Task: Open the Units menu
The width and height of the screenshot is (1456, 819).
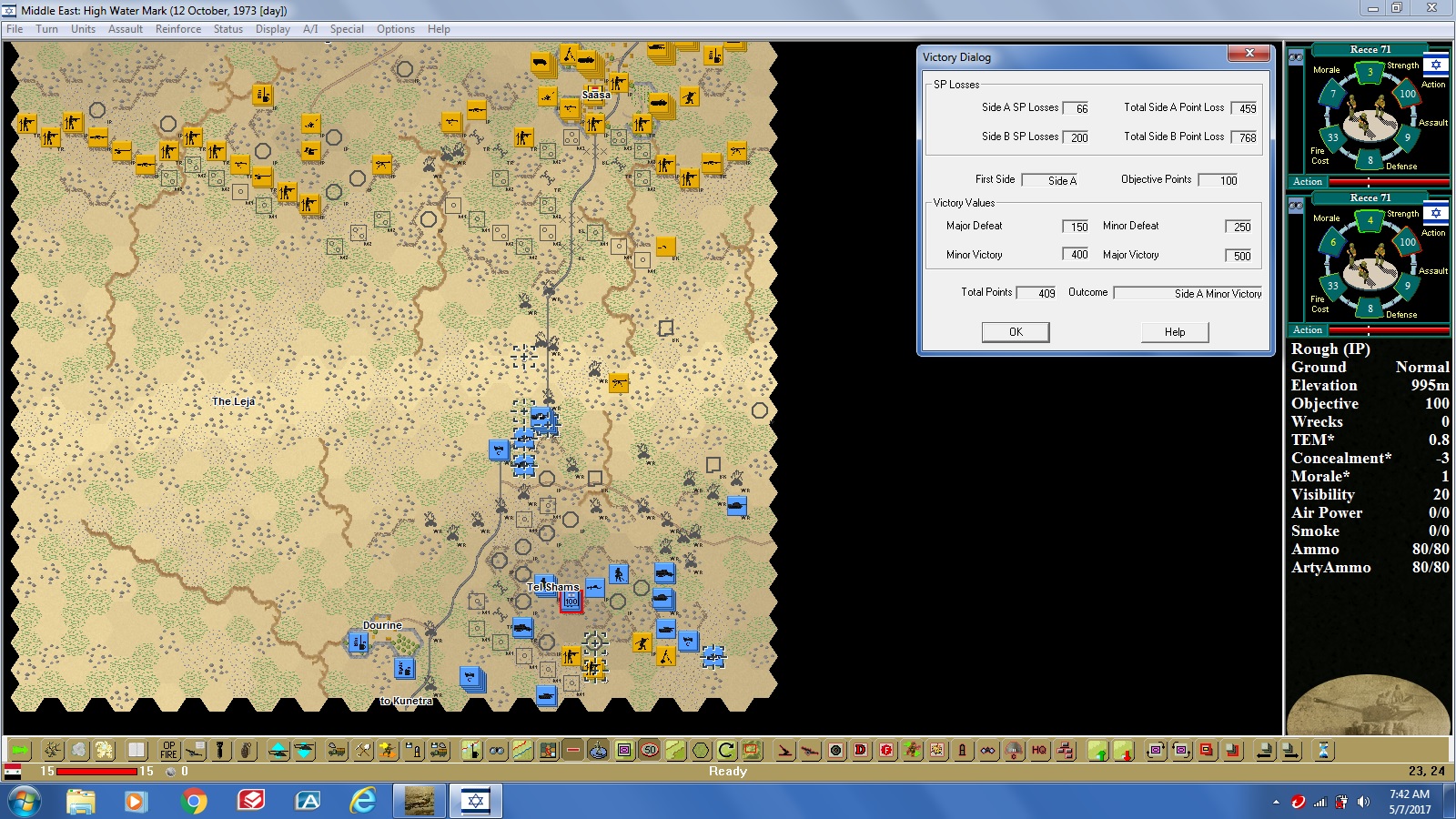Action: click(83, 29)
